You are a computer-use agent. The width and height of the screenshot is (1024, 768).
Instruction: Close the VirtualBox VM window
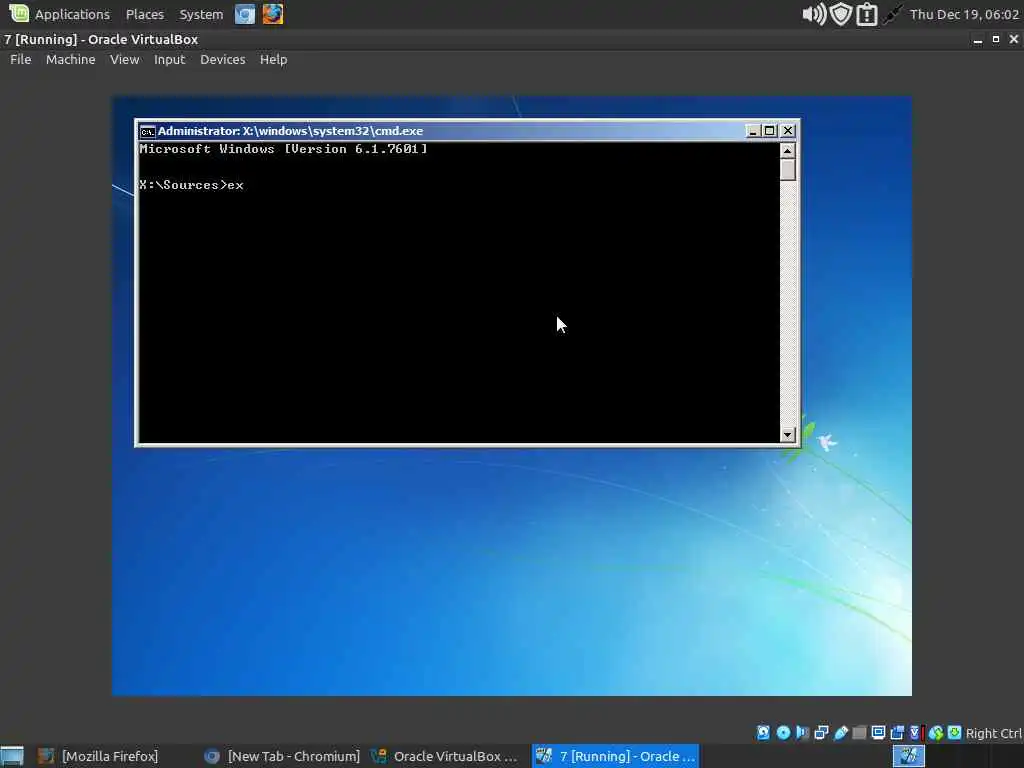(x=1014, y=39)
